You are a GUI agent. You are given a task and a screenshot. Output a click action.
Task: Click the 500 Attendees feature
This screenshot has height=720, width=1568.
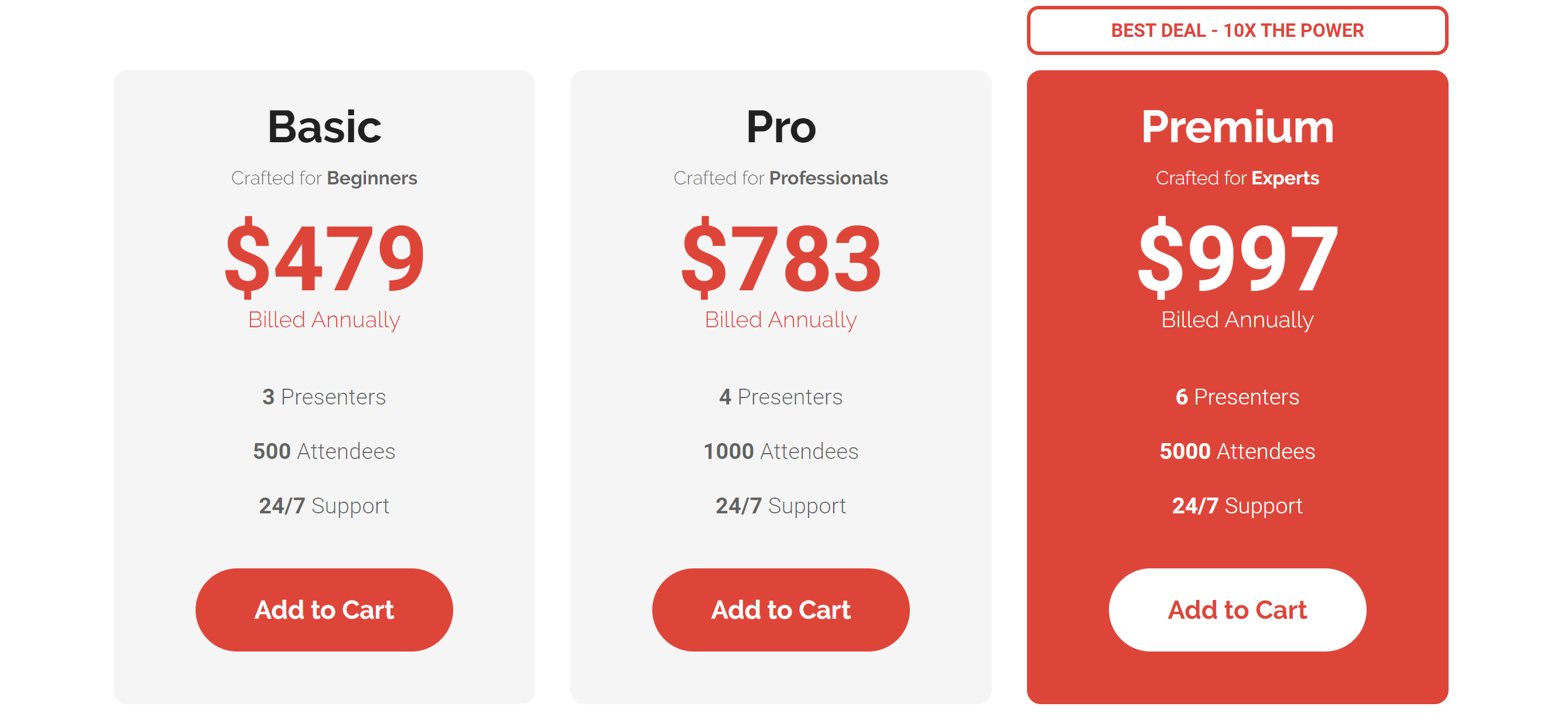[x=324, y=451]
